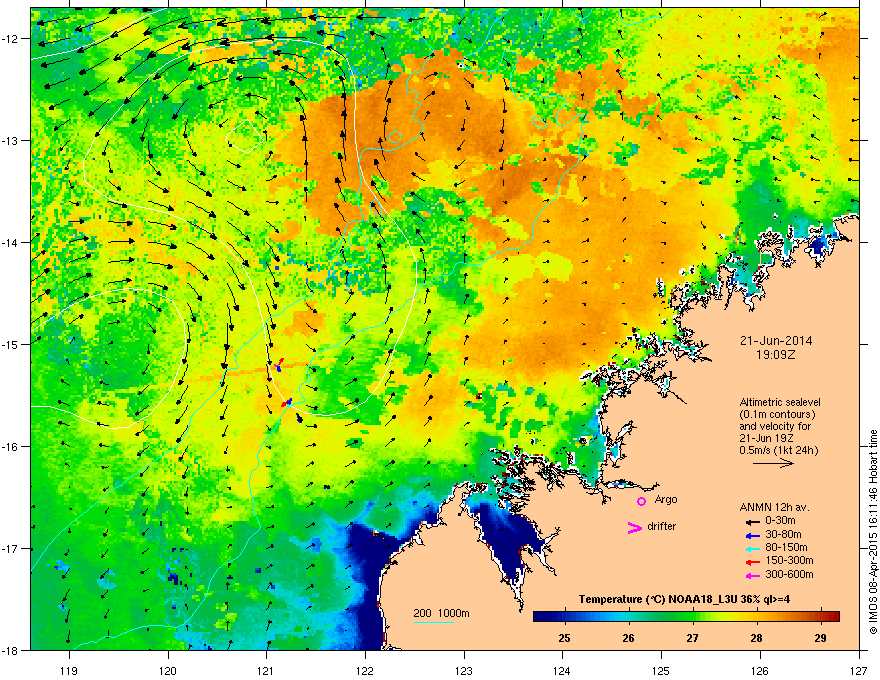Viewport: 880px width, 680px height.
Task: Click the time text 19:09Z
Action: (x=776, y=355)
